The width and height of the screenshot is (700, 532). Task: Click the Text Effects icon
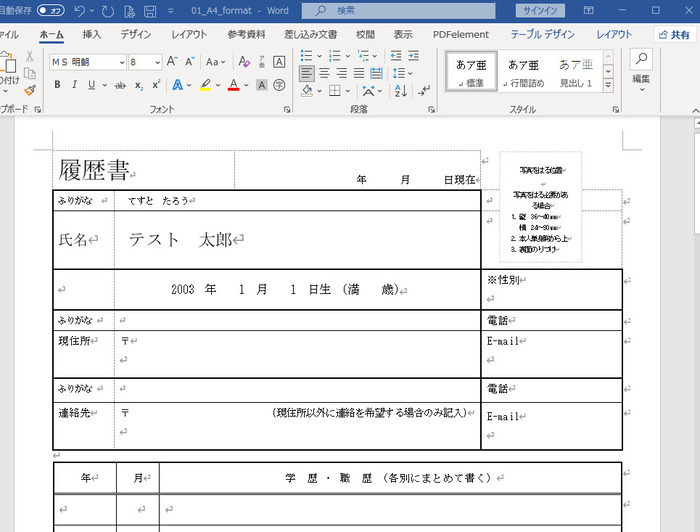click(178, 85)
